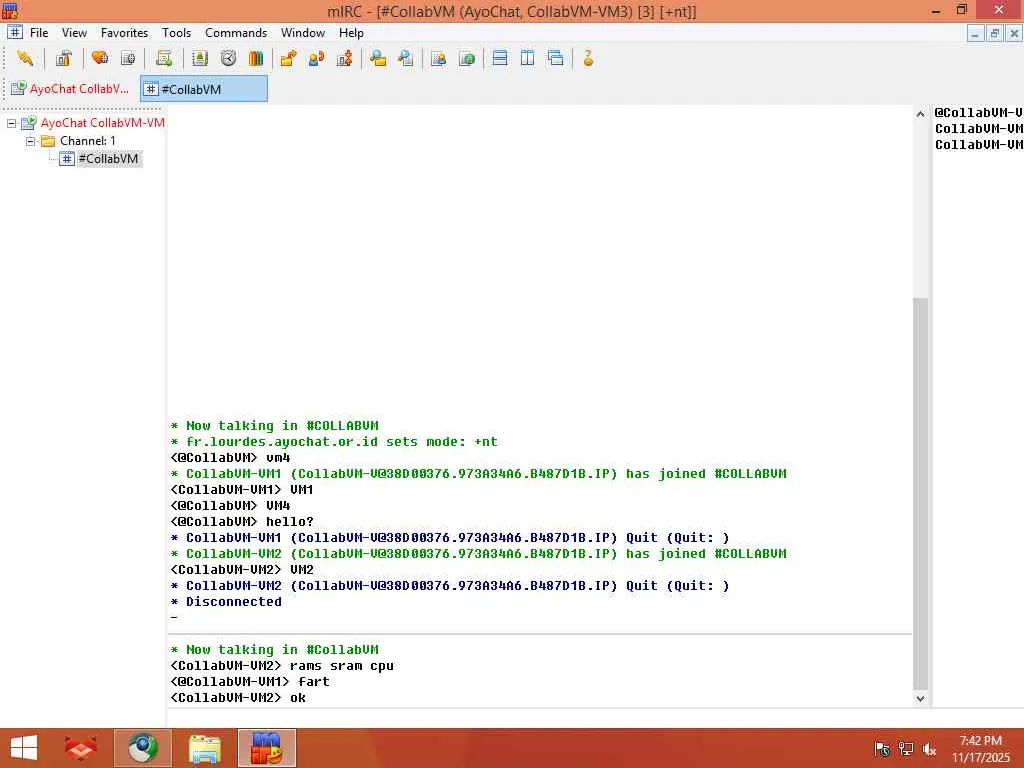Open the Tools menu
1024x768 pixels.
[176, 33]
